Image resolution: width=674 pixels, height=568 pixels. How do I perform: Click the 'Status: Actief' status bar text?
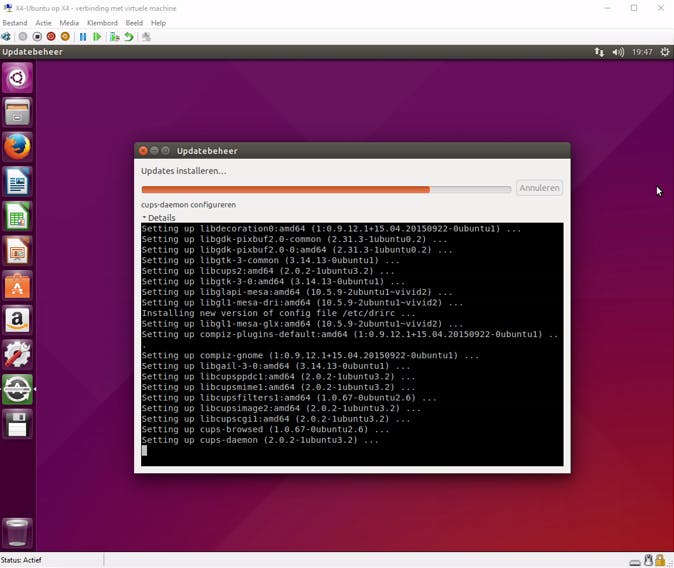click(21, 560)
